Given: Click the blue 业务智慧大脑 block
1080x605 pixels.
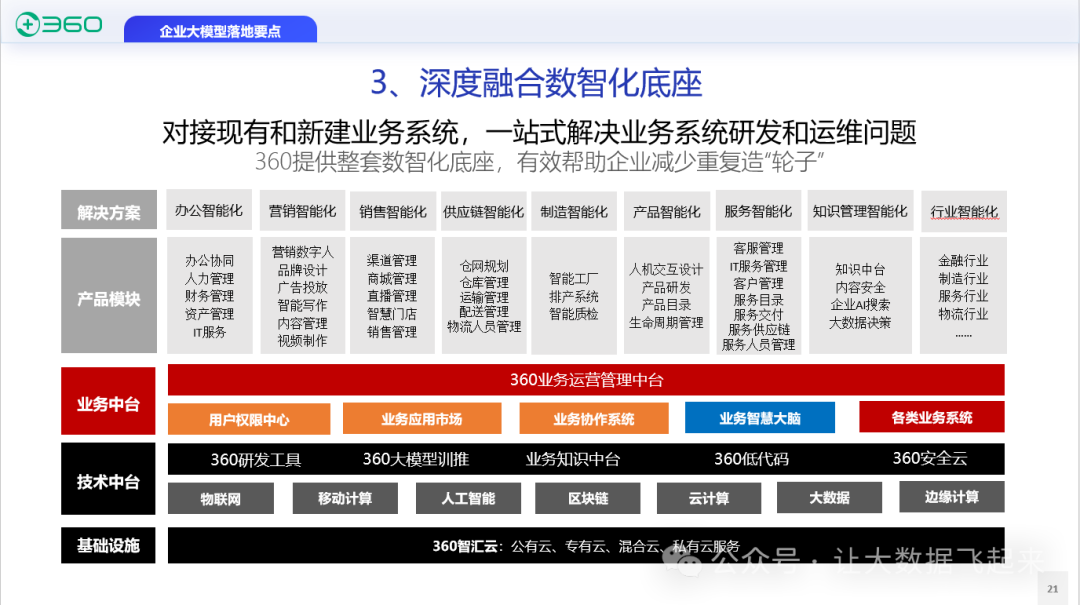Looking at the screenshot, I should (x=760, y=418).
